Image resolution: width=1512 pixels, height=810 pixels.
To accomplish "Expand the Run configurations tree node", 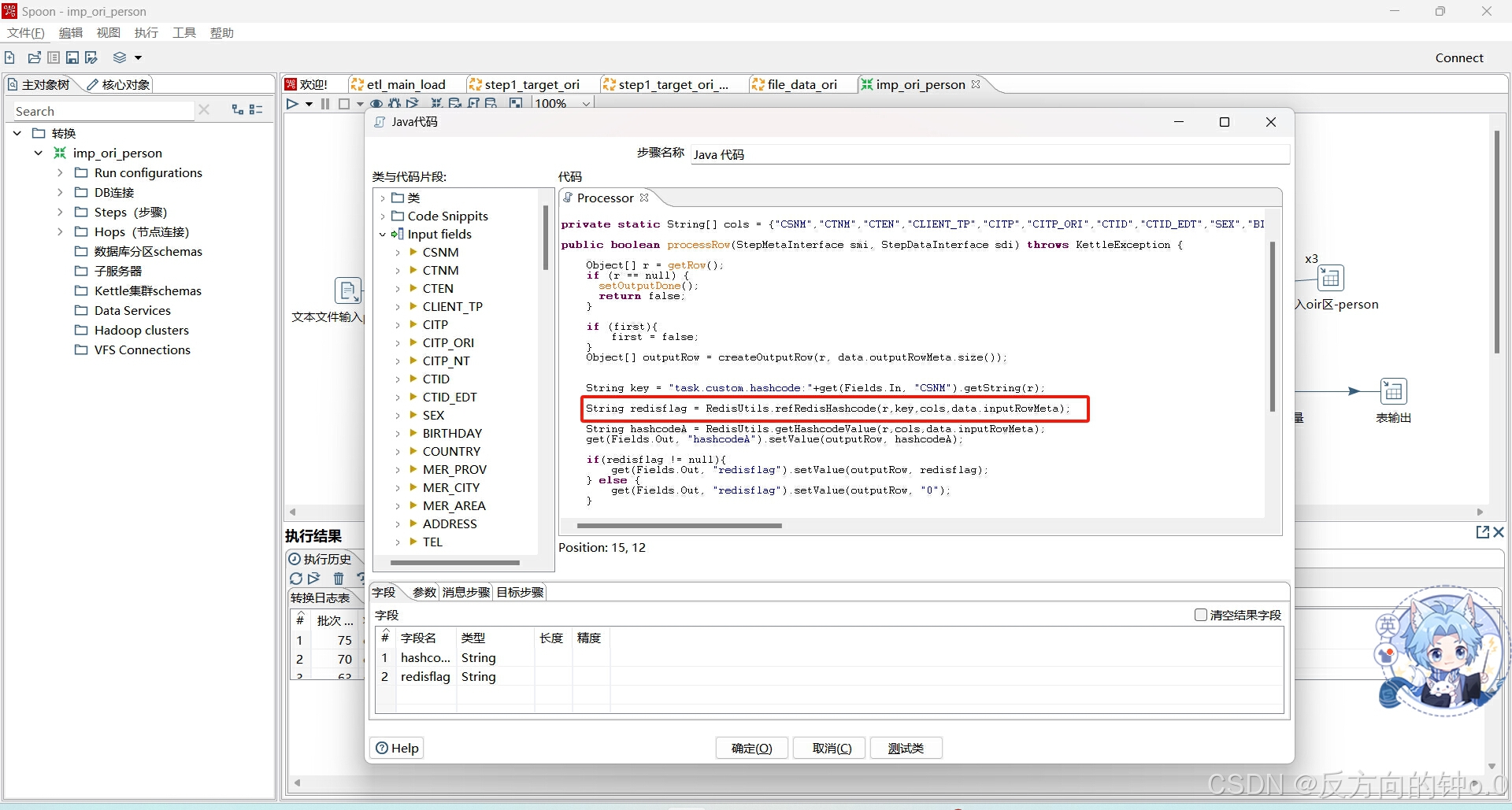I will point(60,172).
